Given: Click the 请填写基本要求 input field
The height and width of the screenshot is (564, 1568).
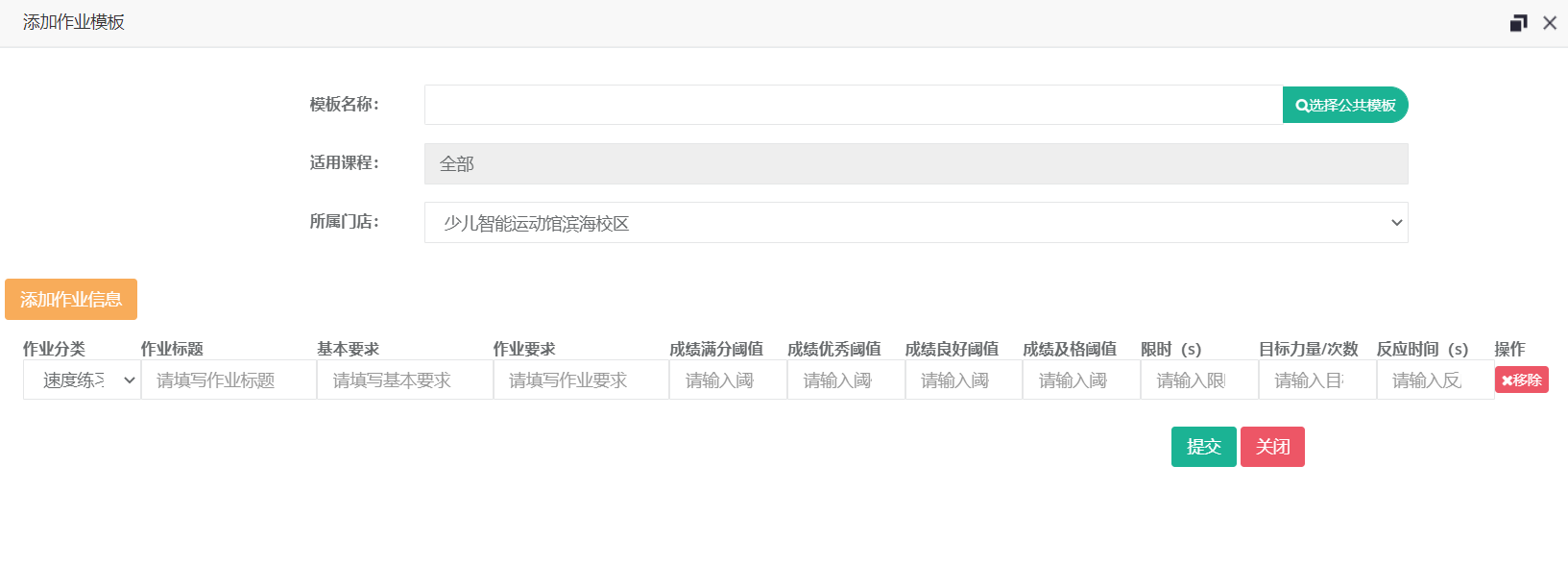Looking at the screenshot, I should pos(404,380).
